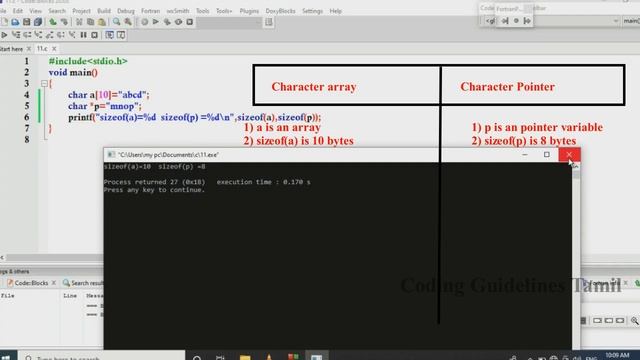Open the Edit menu
This screenshot has height=360, width=640.
18,11
